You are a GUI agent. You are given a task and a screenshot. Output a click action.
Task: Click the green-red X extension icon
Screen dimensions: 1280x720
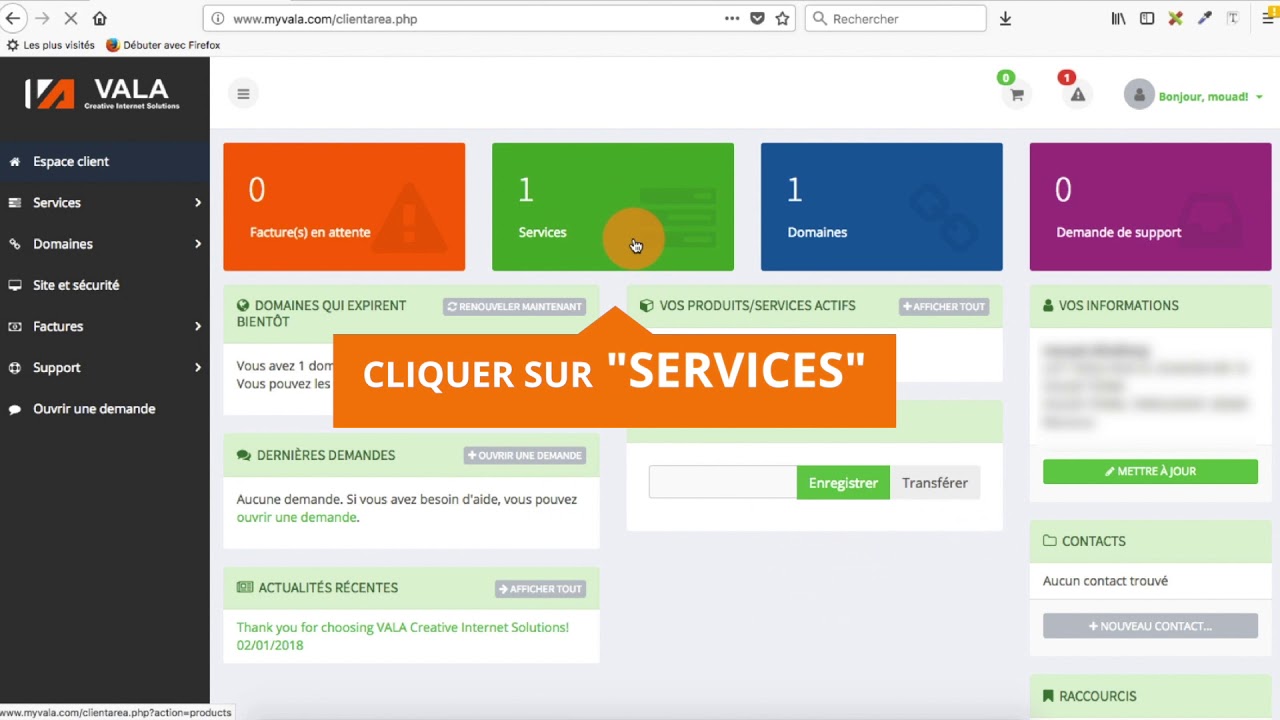[1176, 18]
